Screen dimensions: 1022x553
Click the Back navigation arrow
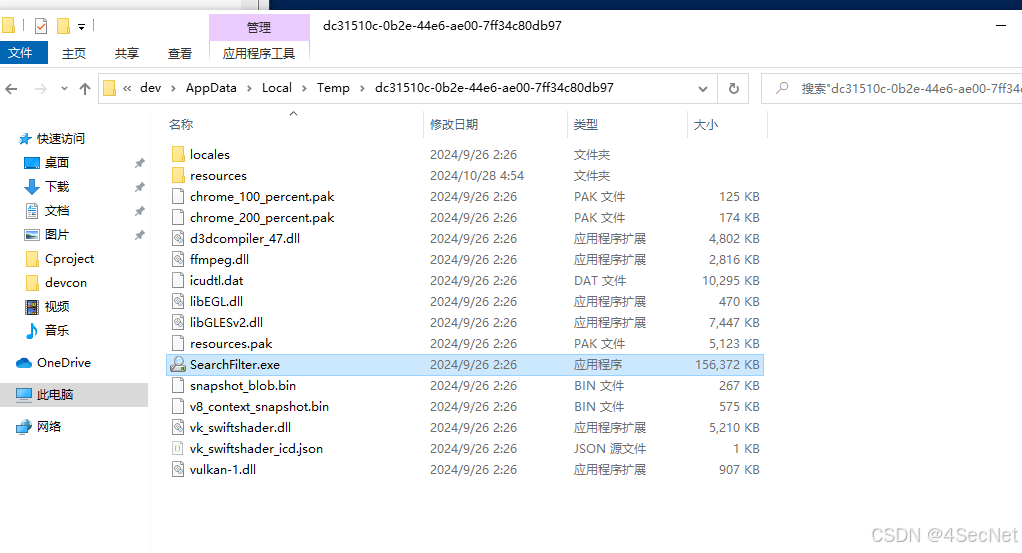pyautogui.click(x=12, y=89)
